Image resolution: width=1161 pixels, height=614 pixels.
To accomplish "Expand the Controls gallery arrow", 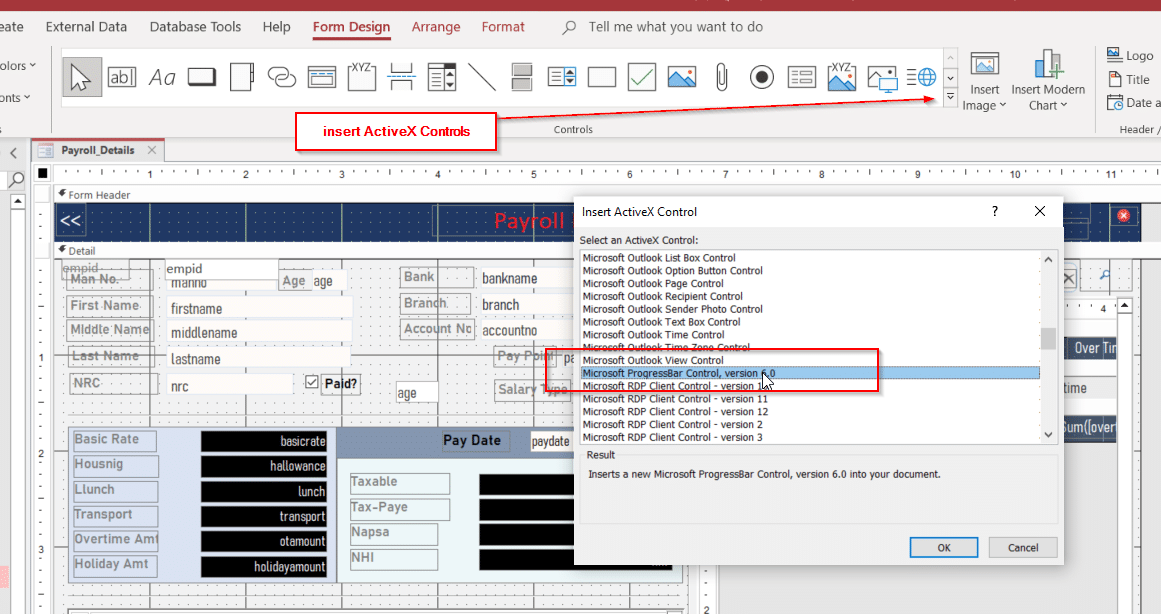I will (x=949, y=96).
